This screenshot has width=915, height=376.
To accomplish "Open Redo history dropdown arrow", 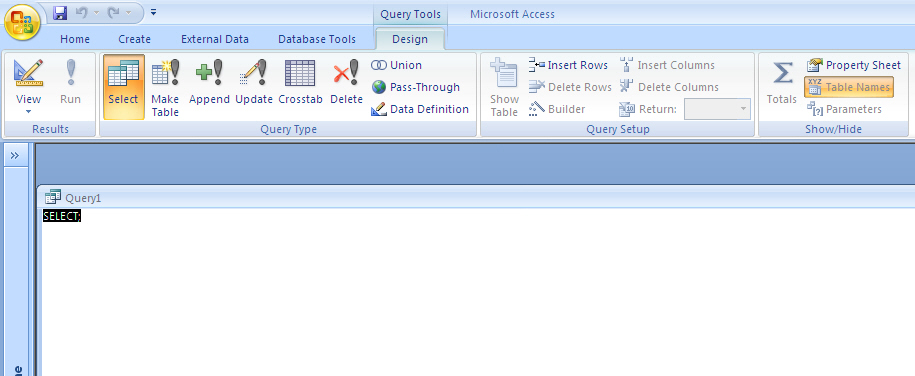I will [x=128, y=12].
